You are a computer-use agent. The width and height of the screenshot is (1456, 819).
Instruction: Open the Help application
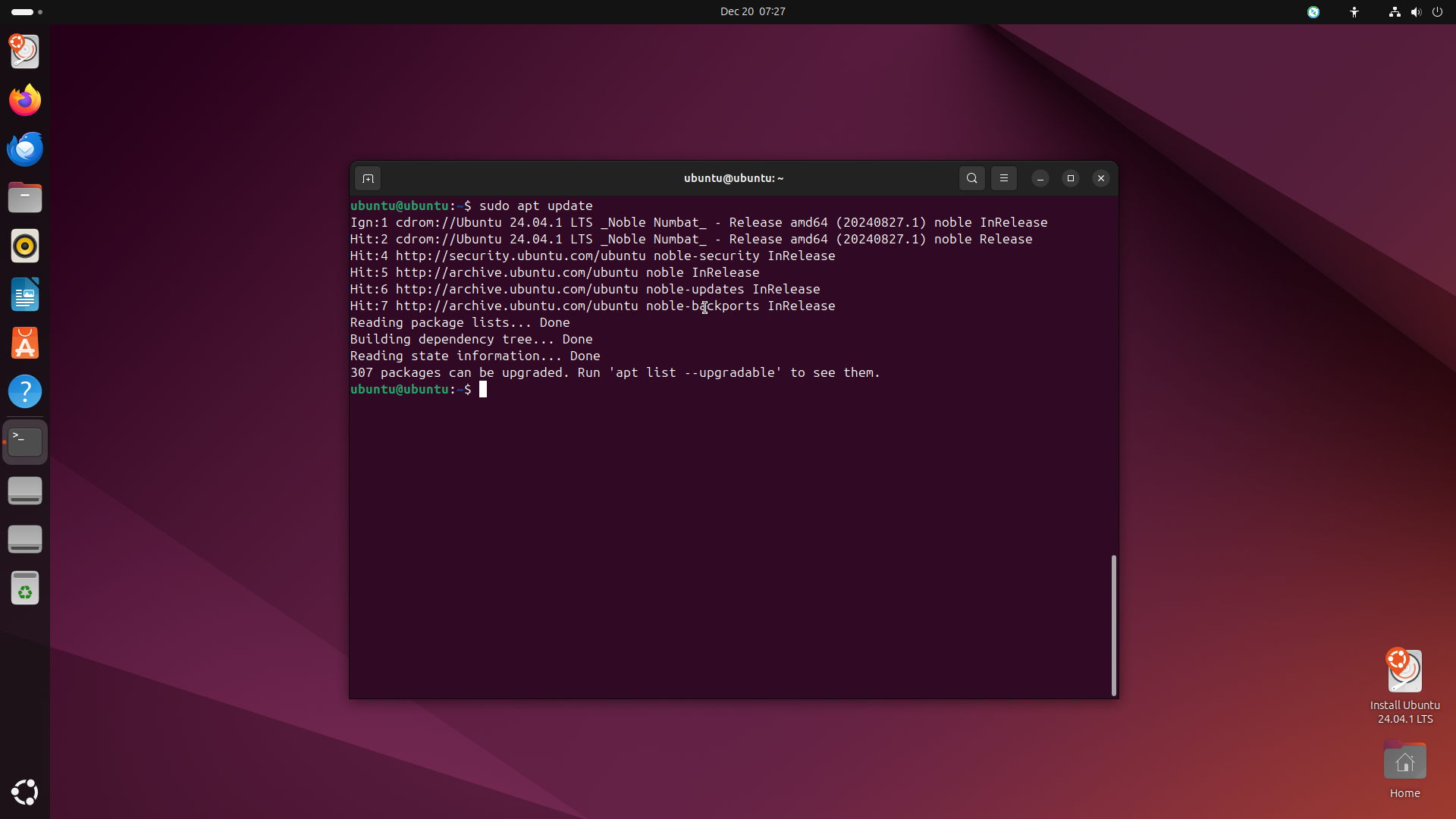pyautogui.click(x=25, y=391)
